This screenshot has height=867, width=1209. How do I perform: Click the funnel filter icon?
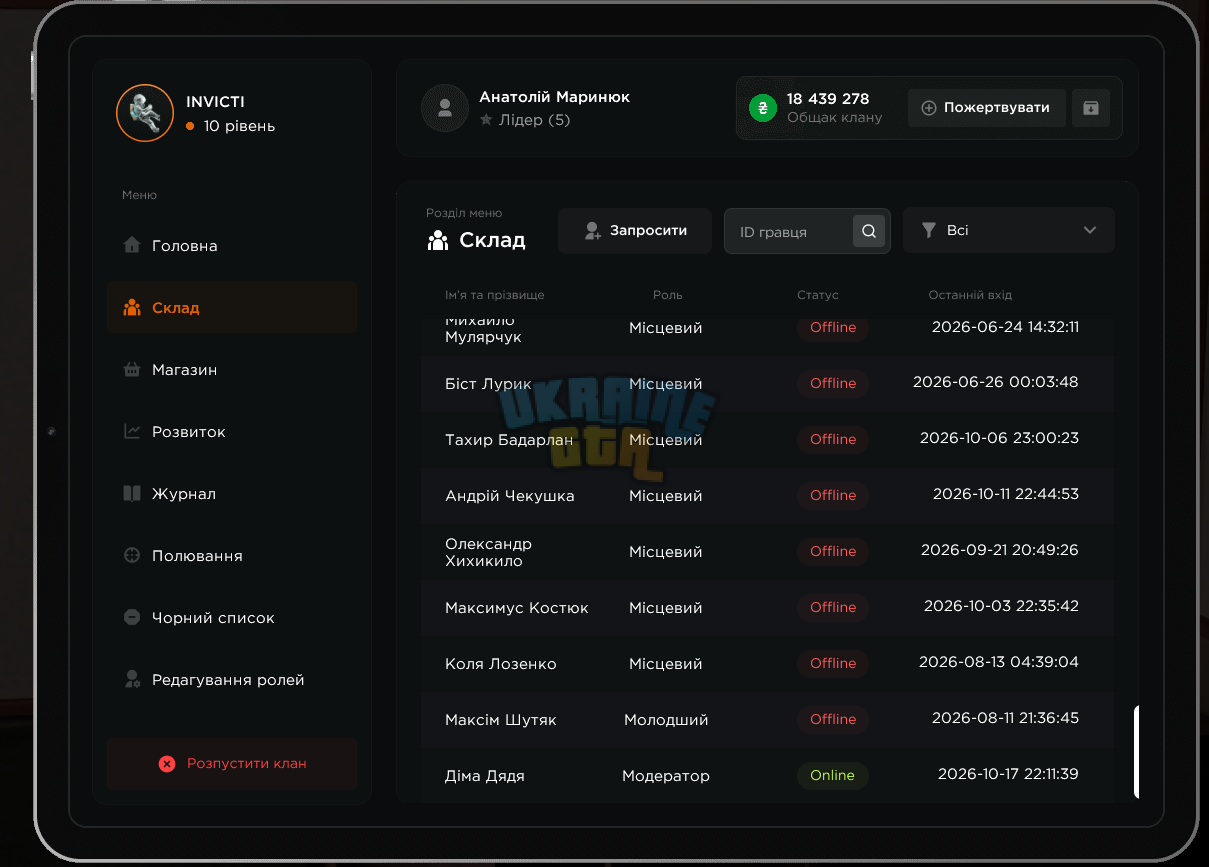(x=927, y=230)
